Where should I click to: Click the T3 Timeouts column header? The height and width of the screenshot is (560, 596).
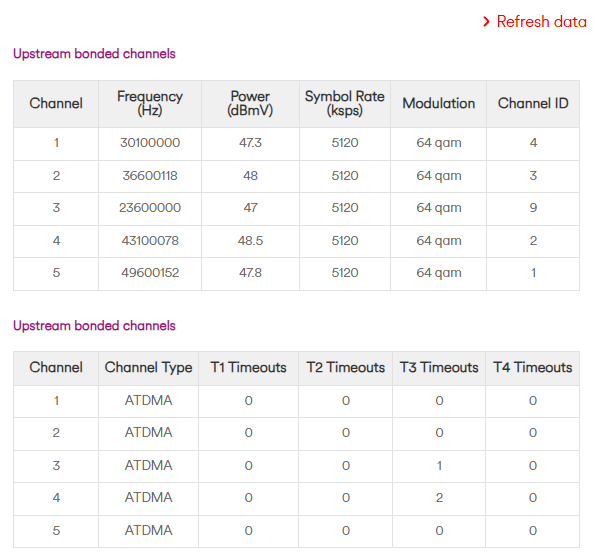(x=439, y=368)
